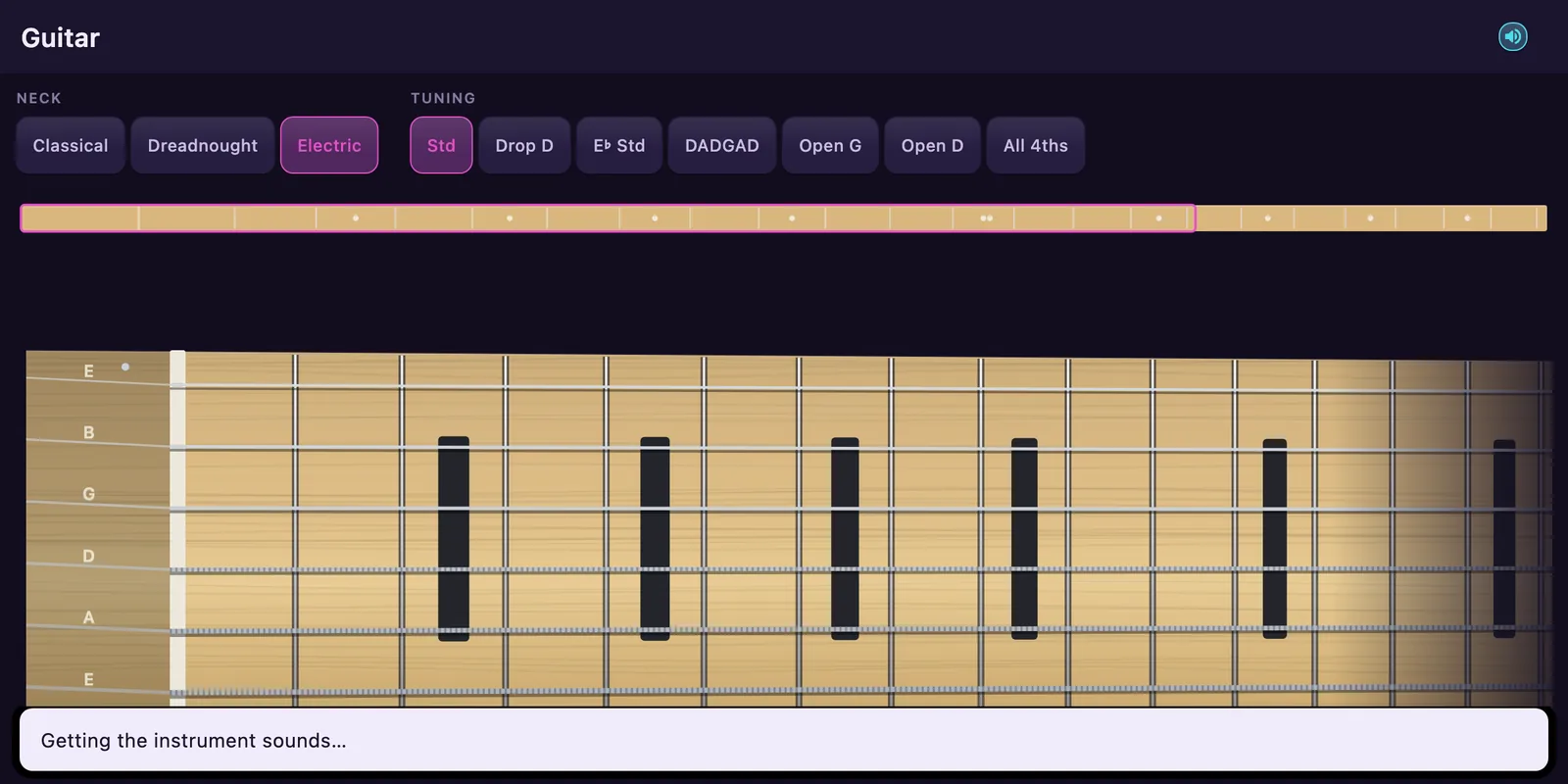Click the unhighlighted far end of the neck overview
1568x784 pixels.
coord(1371,218)
